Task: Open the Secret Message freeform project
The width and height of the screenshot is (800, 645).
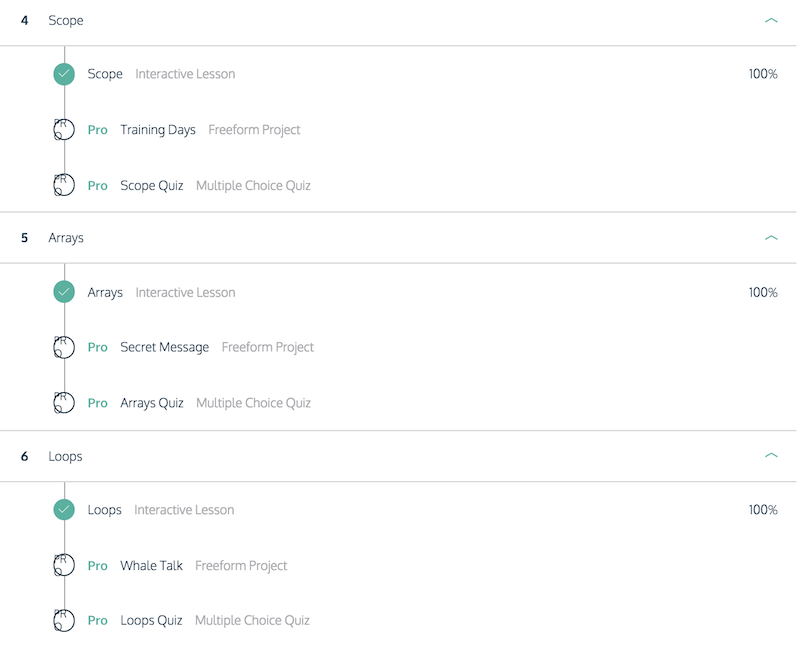Action: (164, 347)
